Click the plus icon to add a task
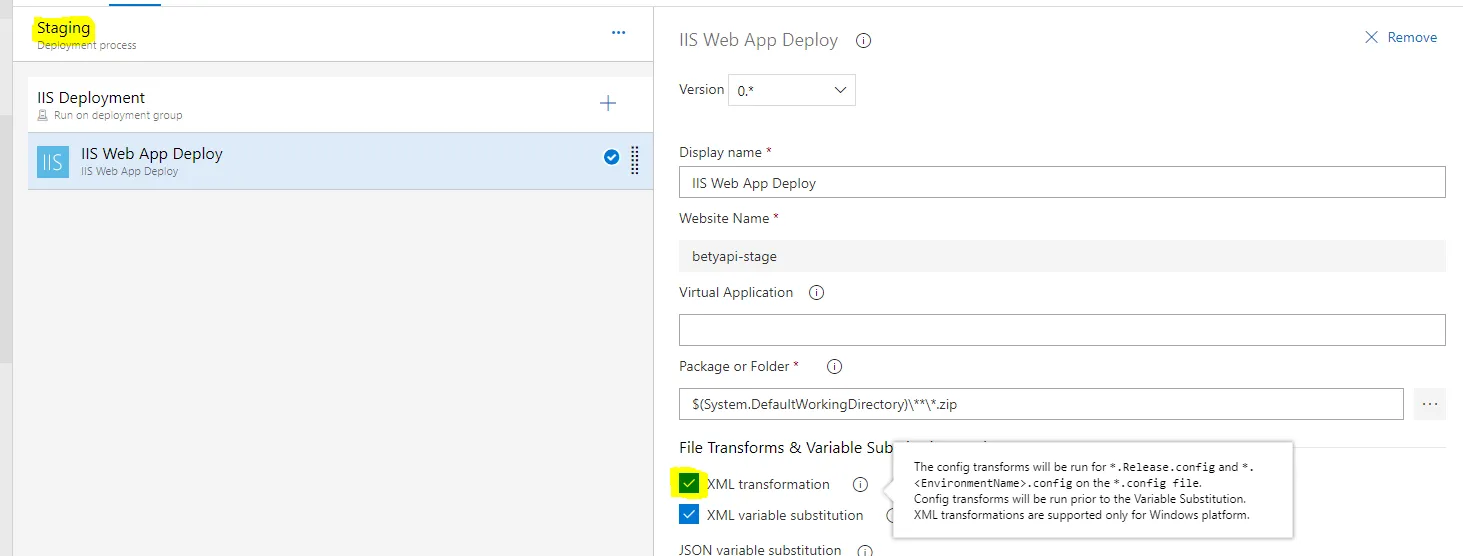This screenshot has height=556, width=1463. (607, 103)
